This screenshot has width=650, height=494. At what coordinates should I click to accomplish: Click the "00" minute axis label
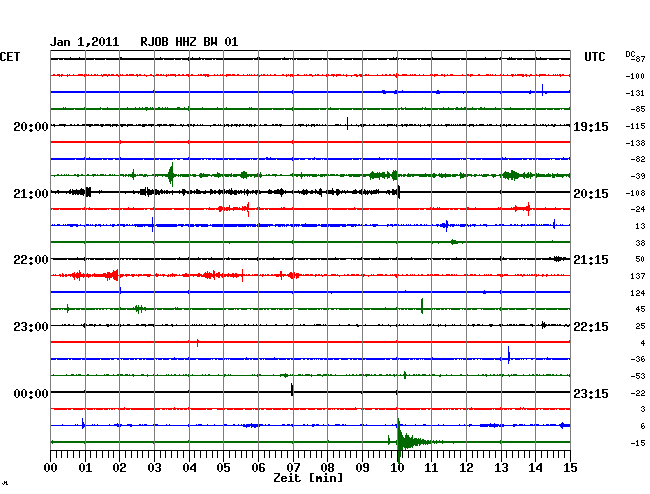tap(50, 468)
